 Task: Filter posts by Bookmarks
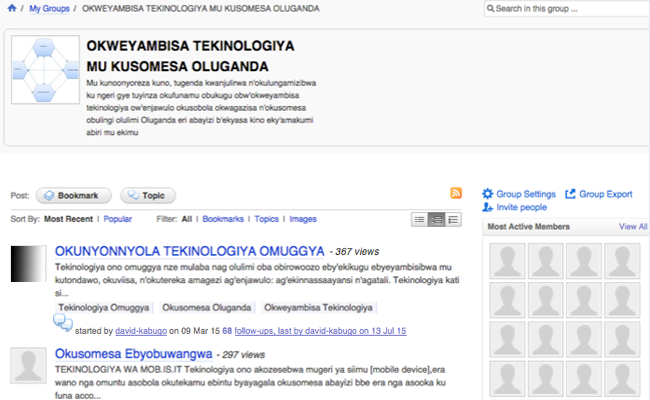click(x=223, y=218)
